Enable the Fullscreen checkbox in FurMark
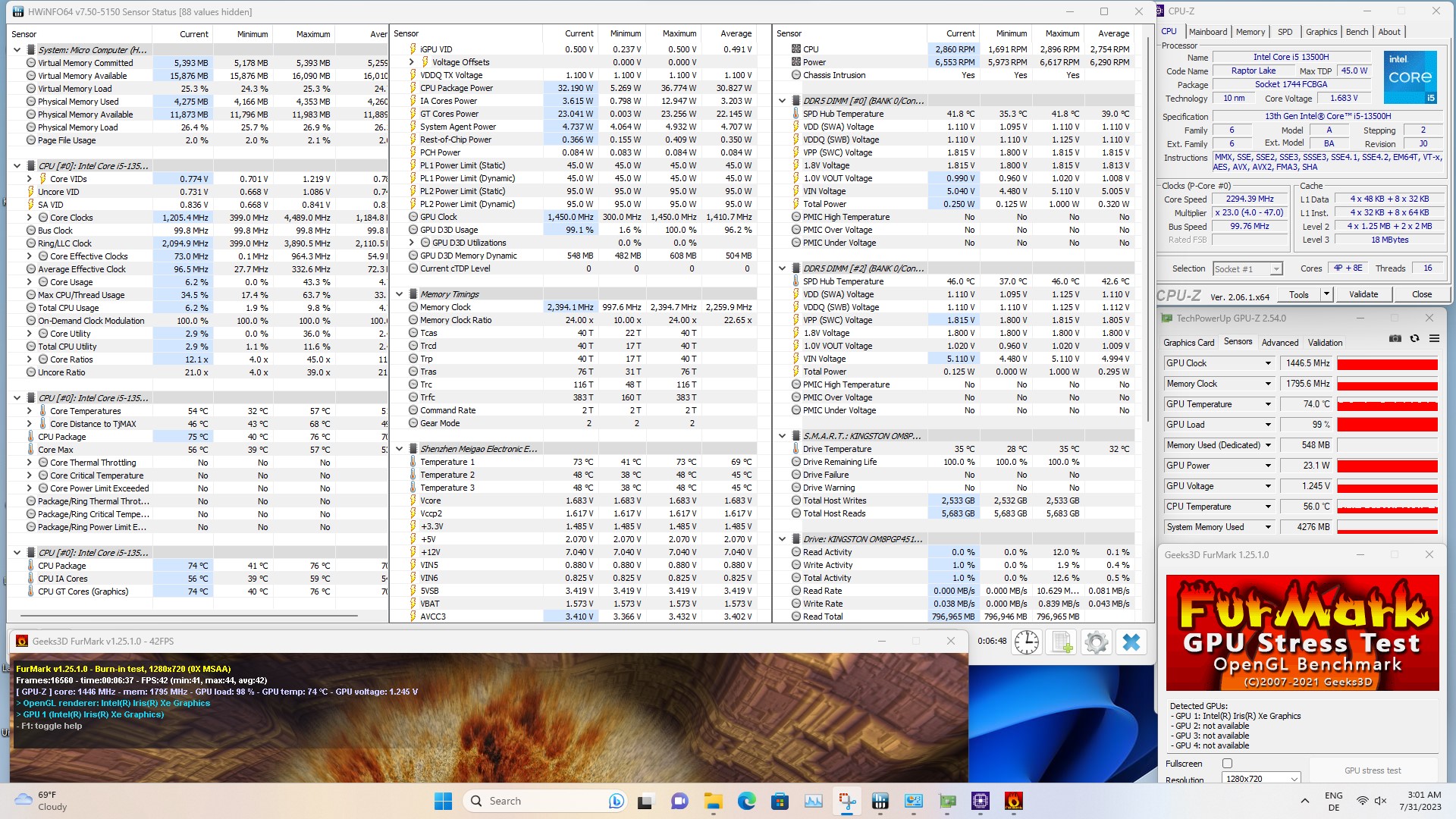The width and height of the screenshot is (1456, 819). 1227,764
